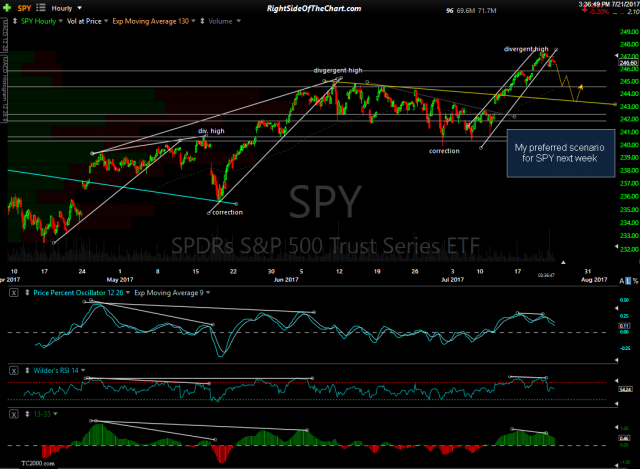Select the 'divergent high' annotation on July peak
640x469 pixels.
(x=526, y=49)
